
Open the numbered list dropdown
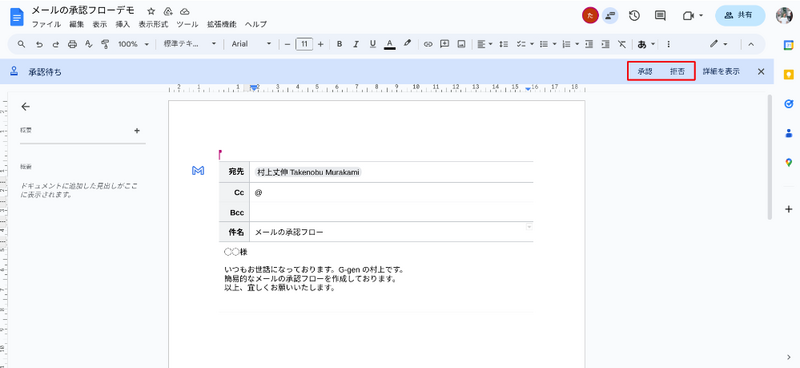(x=570, y=44)
